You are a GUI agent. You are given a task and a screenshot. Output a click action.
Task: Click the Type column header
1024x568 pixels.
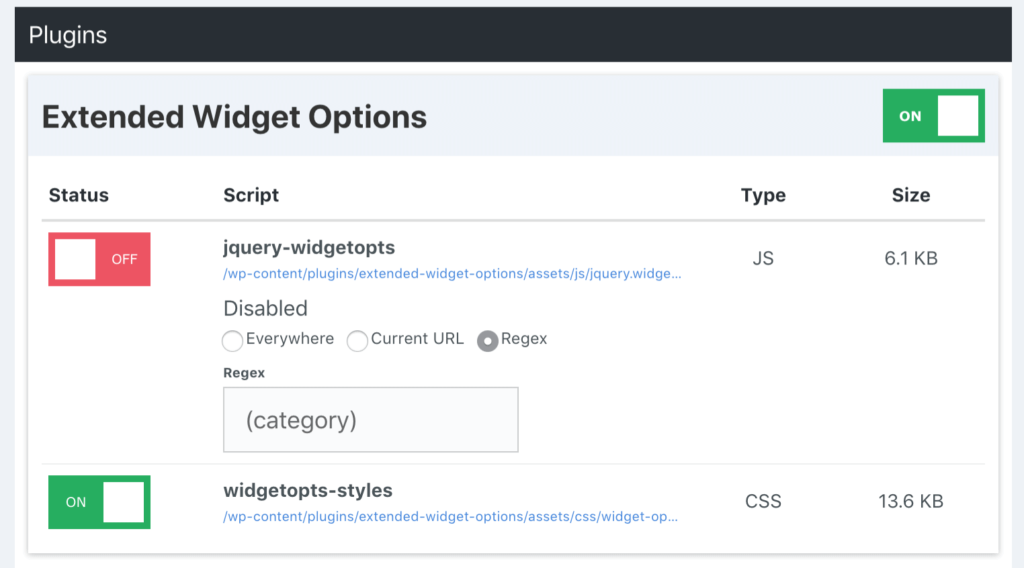(x=763, y=195)
